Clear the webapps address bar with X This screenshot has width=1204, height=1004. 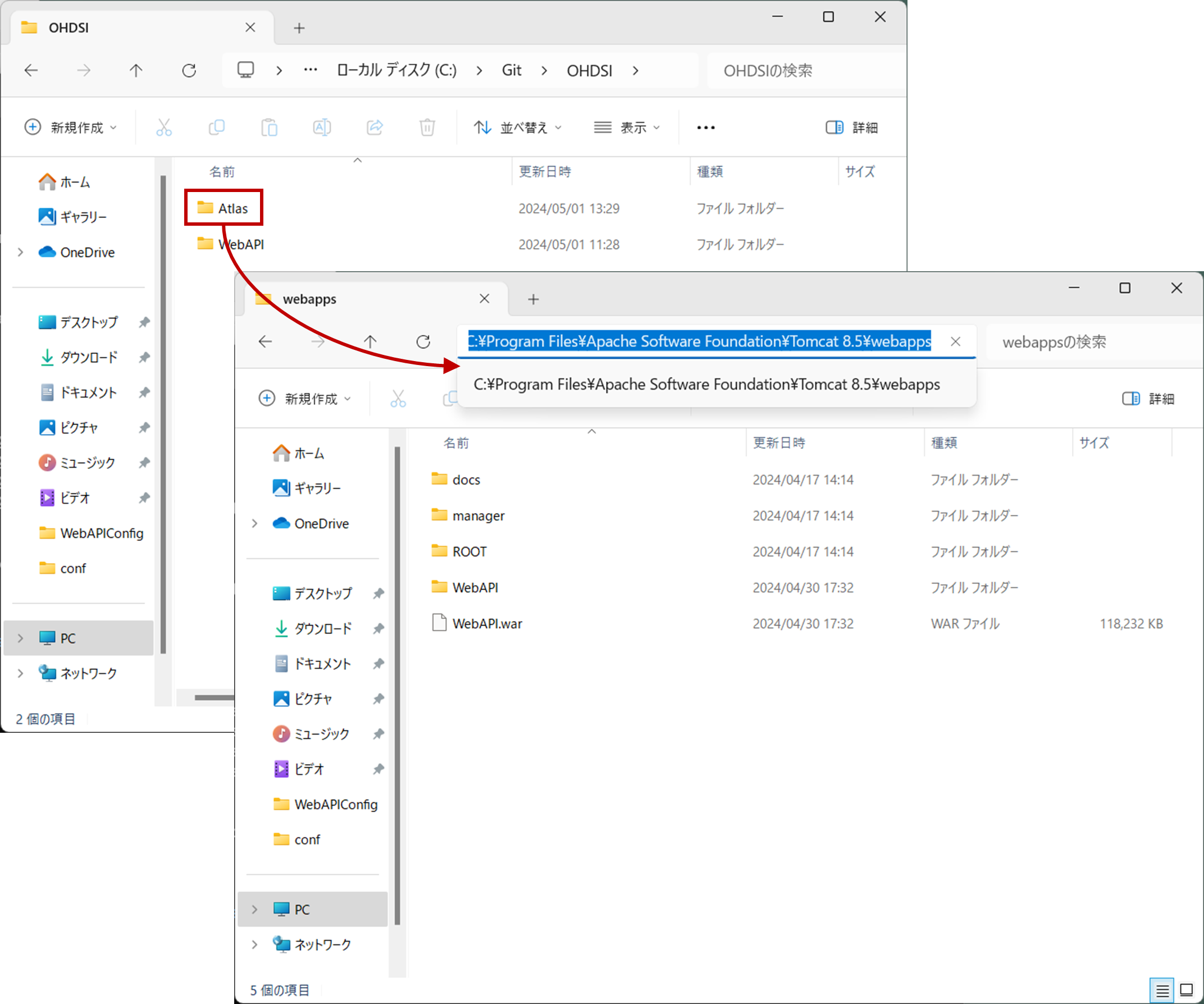[x=955, y=342]
